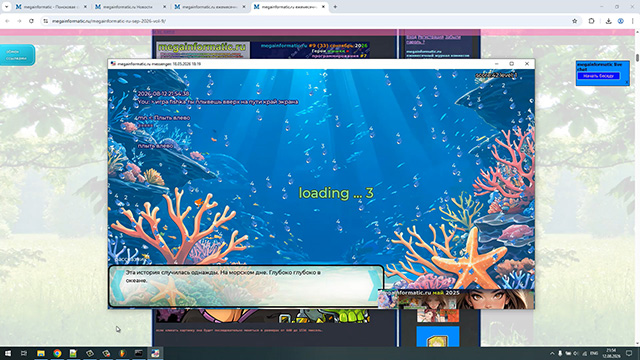
Task: Bookmark this page with the star icon
Action: pos(575,21)
